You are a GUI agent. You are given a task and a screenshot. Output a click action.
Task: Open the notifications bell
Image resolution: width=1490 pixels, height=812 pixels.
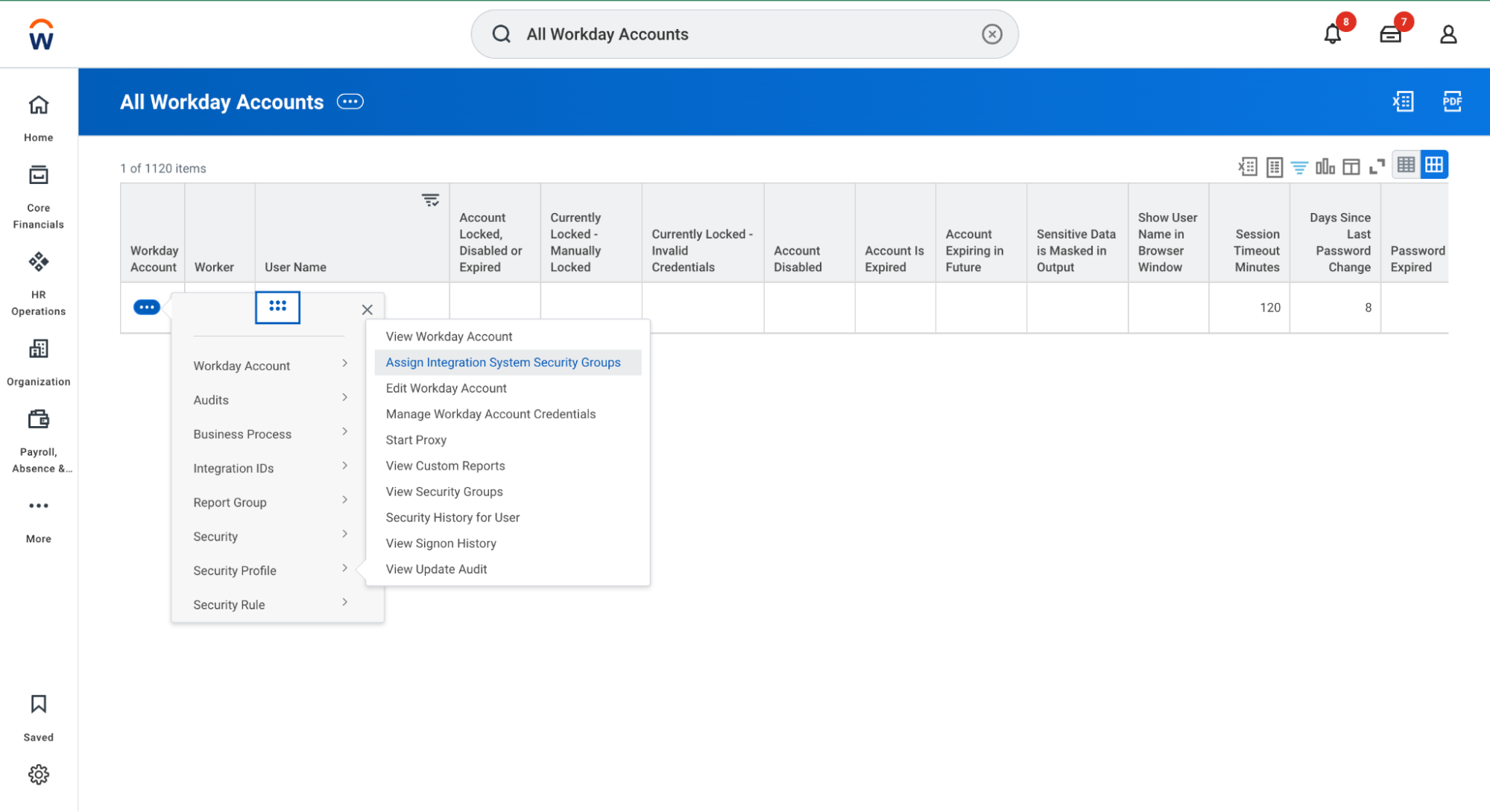point(1333,34)
